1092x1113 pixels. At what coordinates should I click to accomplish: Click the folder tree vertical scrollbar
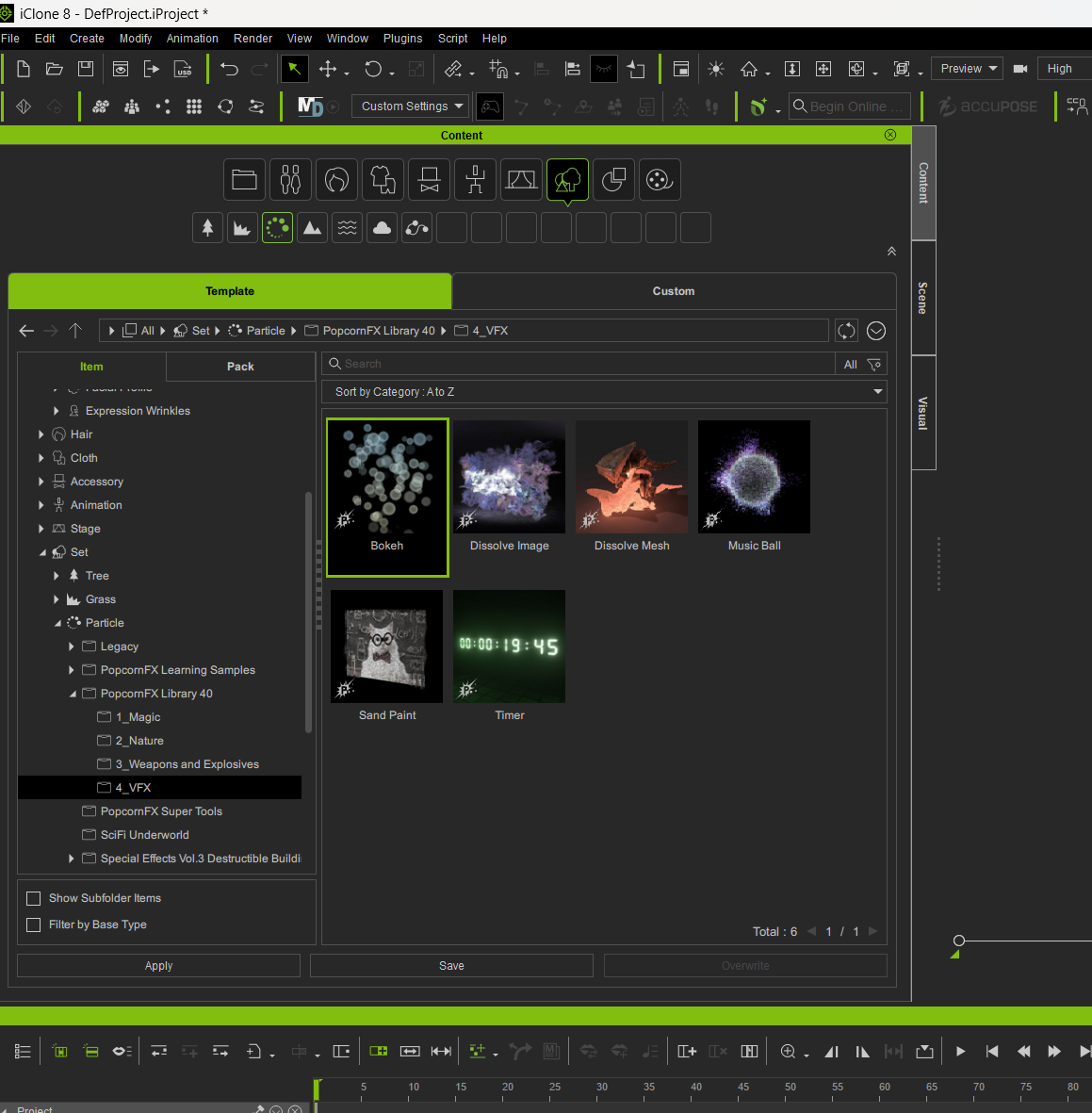pyautogui.click(x=309, y=612)
